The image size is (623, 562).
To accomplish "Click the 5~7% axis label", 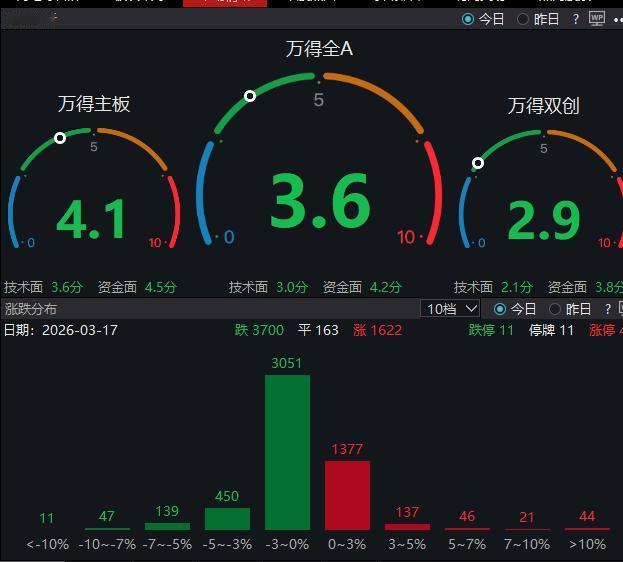I will (x=467, y=544).
